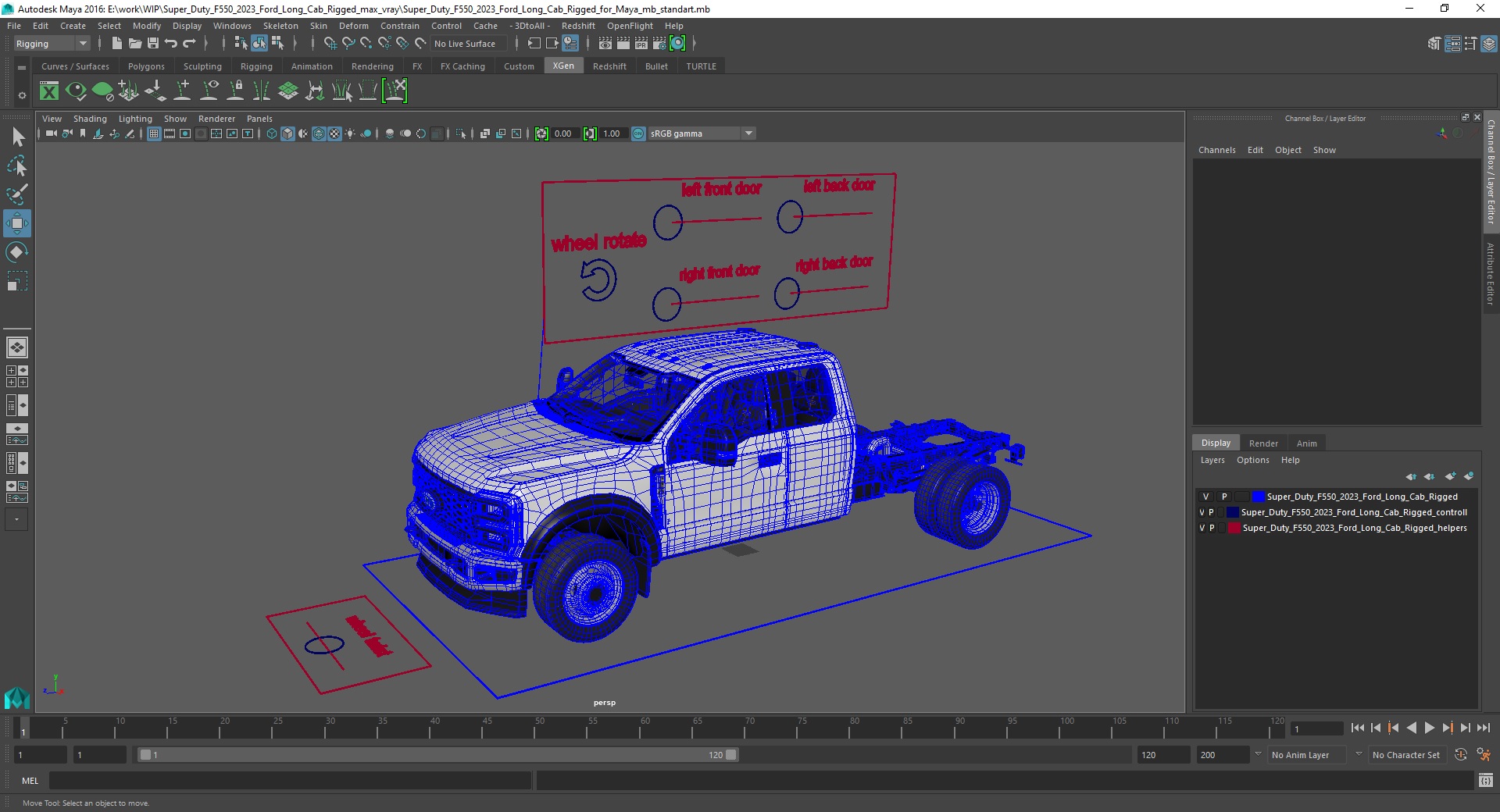
Task: Click the Play forwards button
Action: 1429,728
